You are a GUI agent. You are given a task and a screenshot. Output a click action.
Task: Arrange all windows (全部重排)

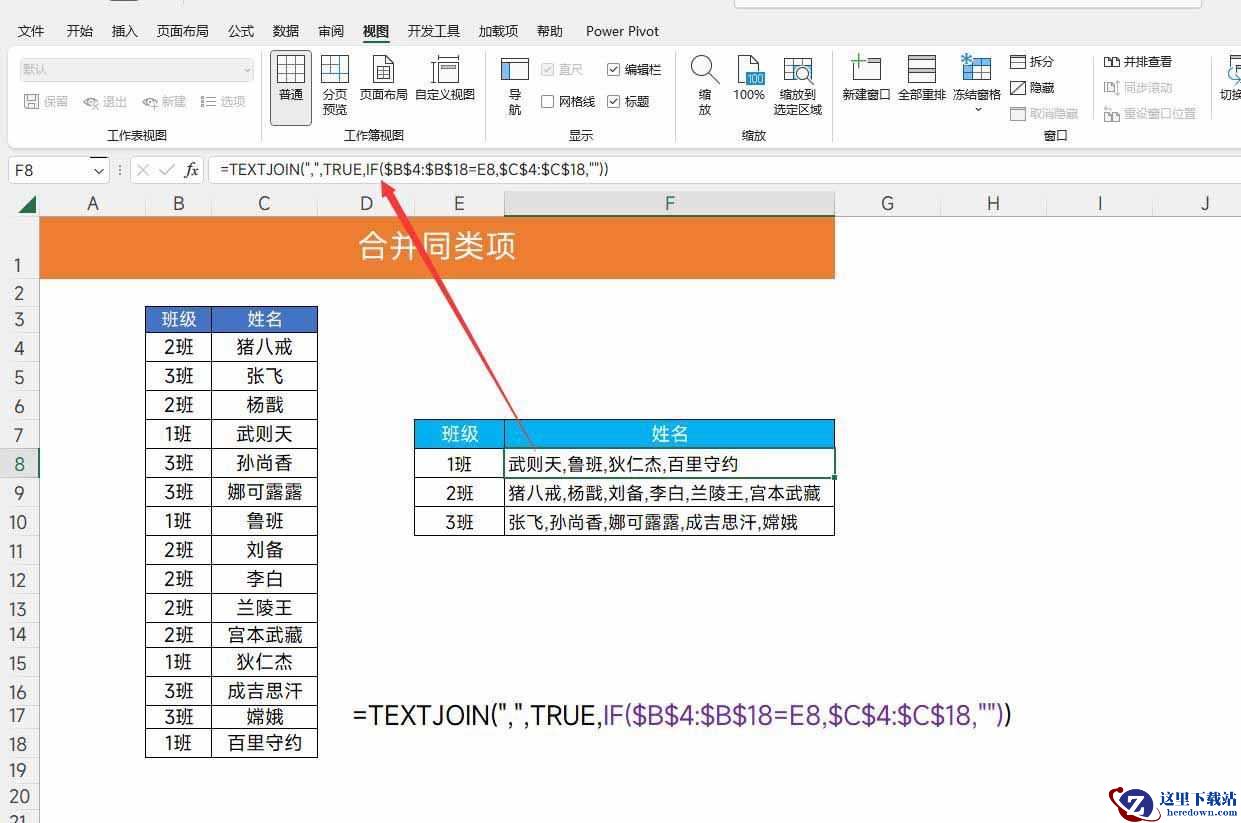click(x=921, y=80)
